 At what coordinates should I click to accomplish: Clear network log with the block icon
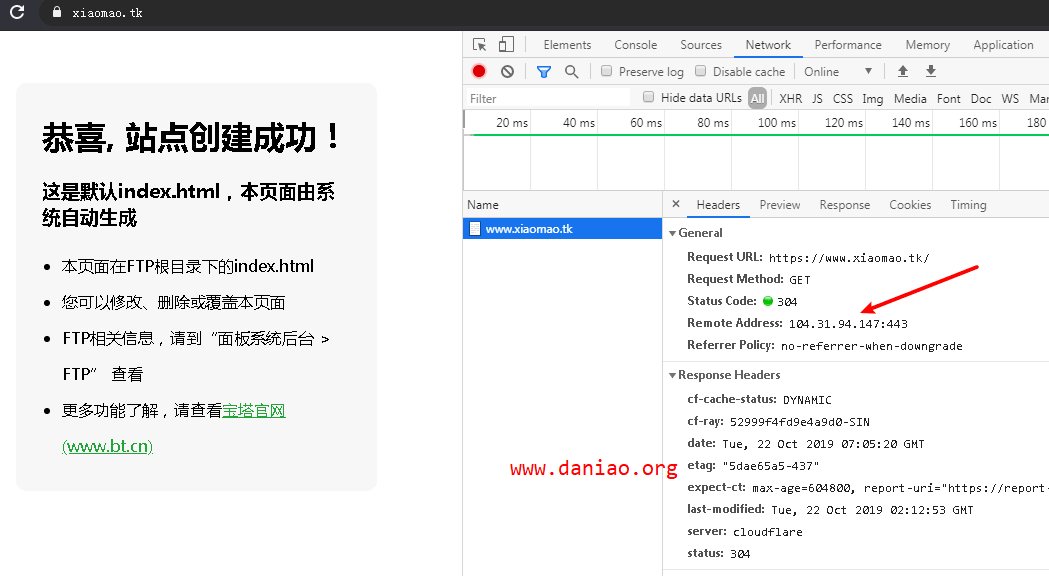click(506, 71)
